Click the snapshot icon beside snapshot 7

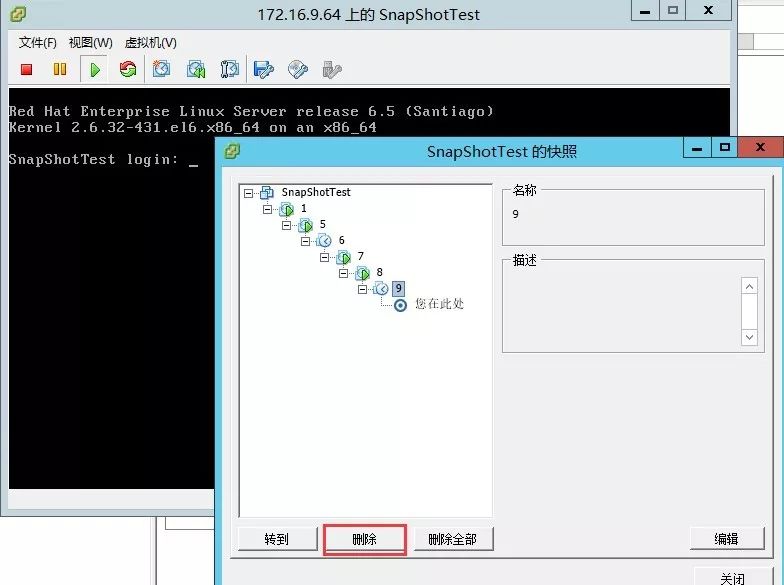pyautogui.click(x=344, y=257)
